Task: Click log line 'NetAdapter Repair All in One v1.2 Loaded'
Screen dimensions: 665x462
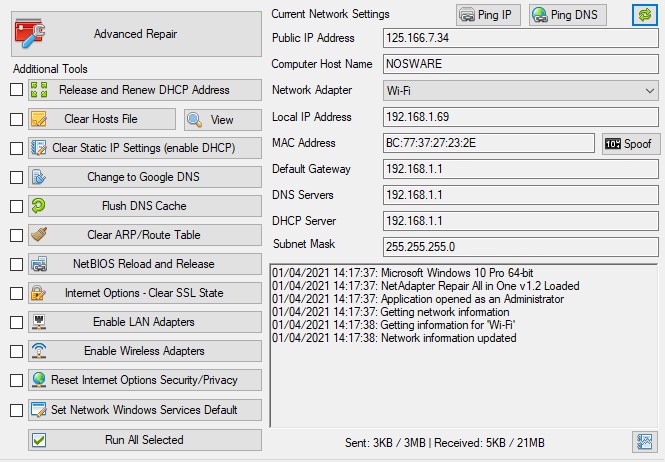Action: pos(426,286)
